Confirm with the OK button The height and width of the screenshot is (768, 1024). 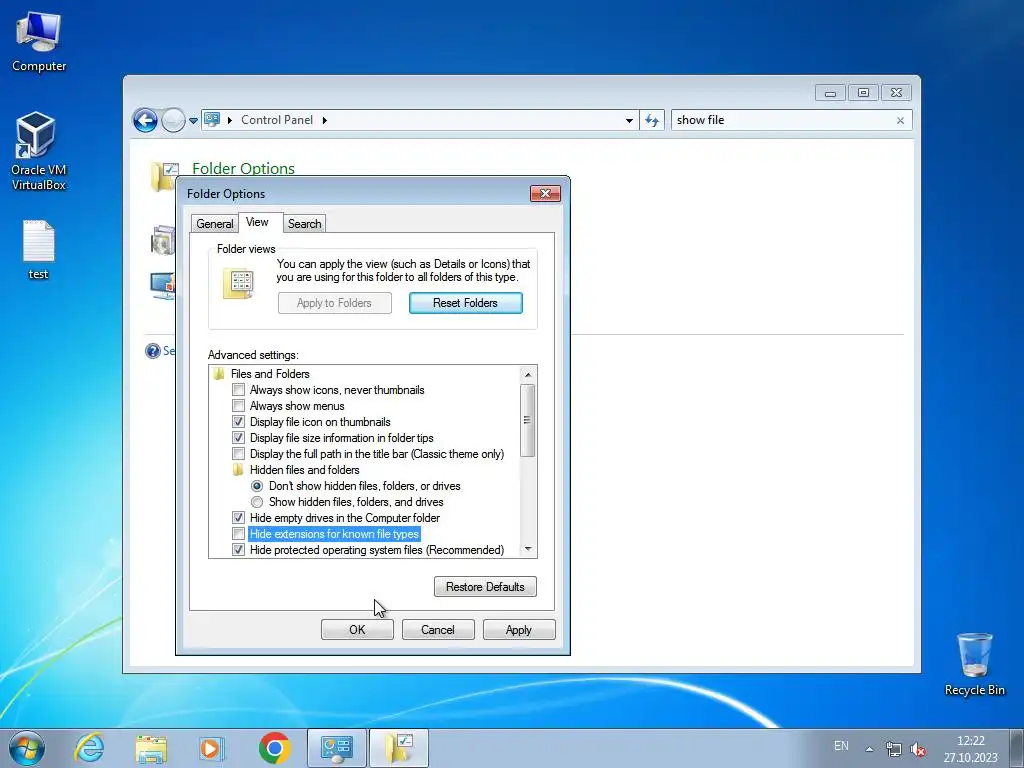357,630
